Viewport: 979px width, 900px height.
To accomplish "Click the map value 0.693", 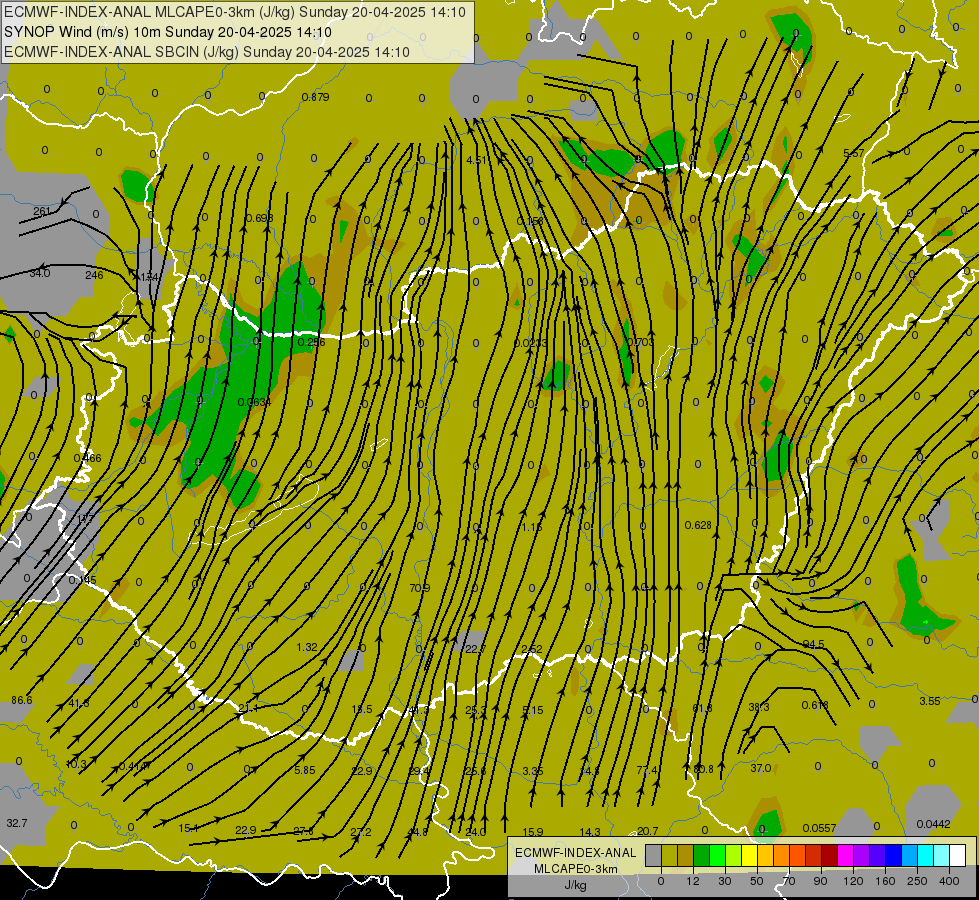I will (x=260, y=218).
